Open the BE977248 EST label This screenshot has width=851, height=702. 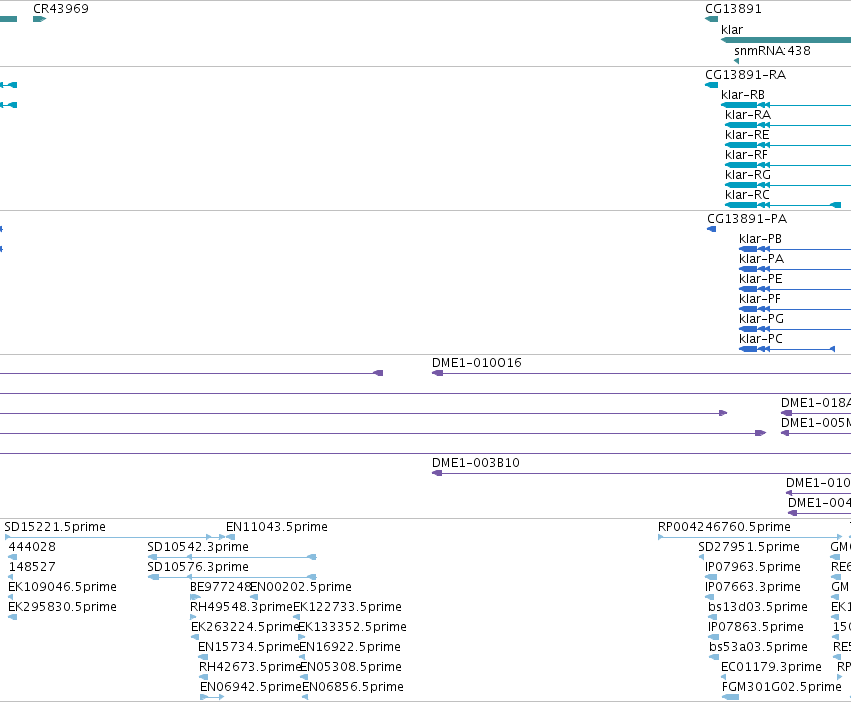point(220,587)
